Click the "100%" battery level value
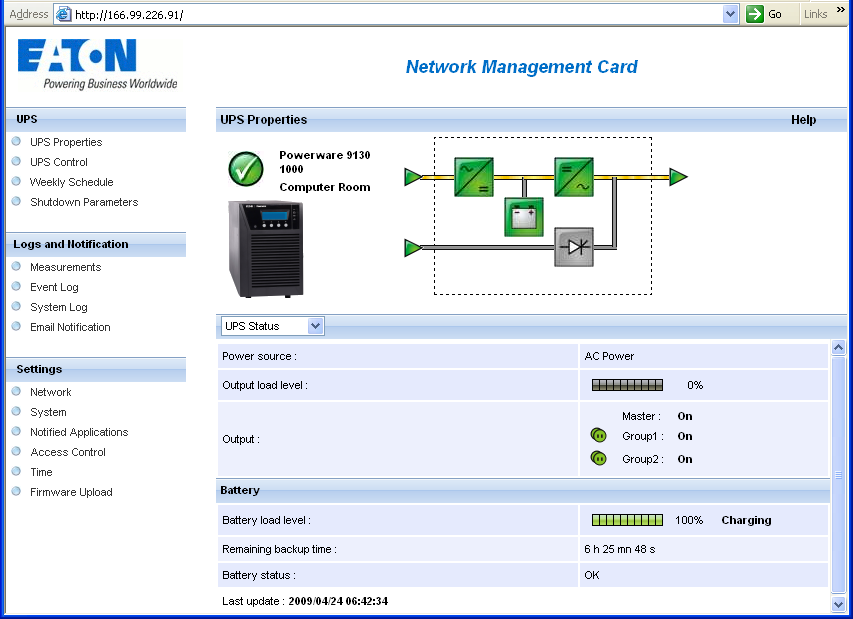The height and width of the screenshot is (619, 853). (x=689, y=520)
